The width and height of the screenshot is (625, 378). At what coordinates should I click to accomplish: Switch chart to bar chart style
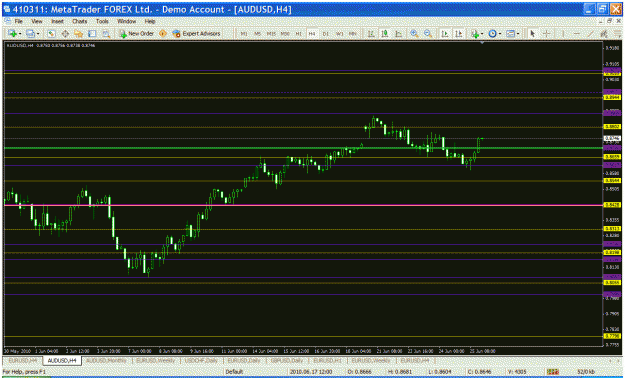(x=371, y=34)
